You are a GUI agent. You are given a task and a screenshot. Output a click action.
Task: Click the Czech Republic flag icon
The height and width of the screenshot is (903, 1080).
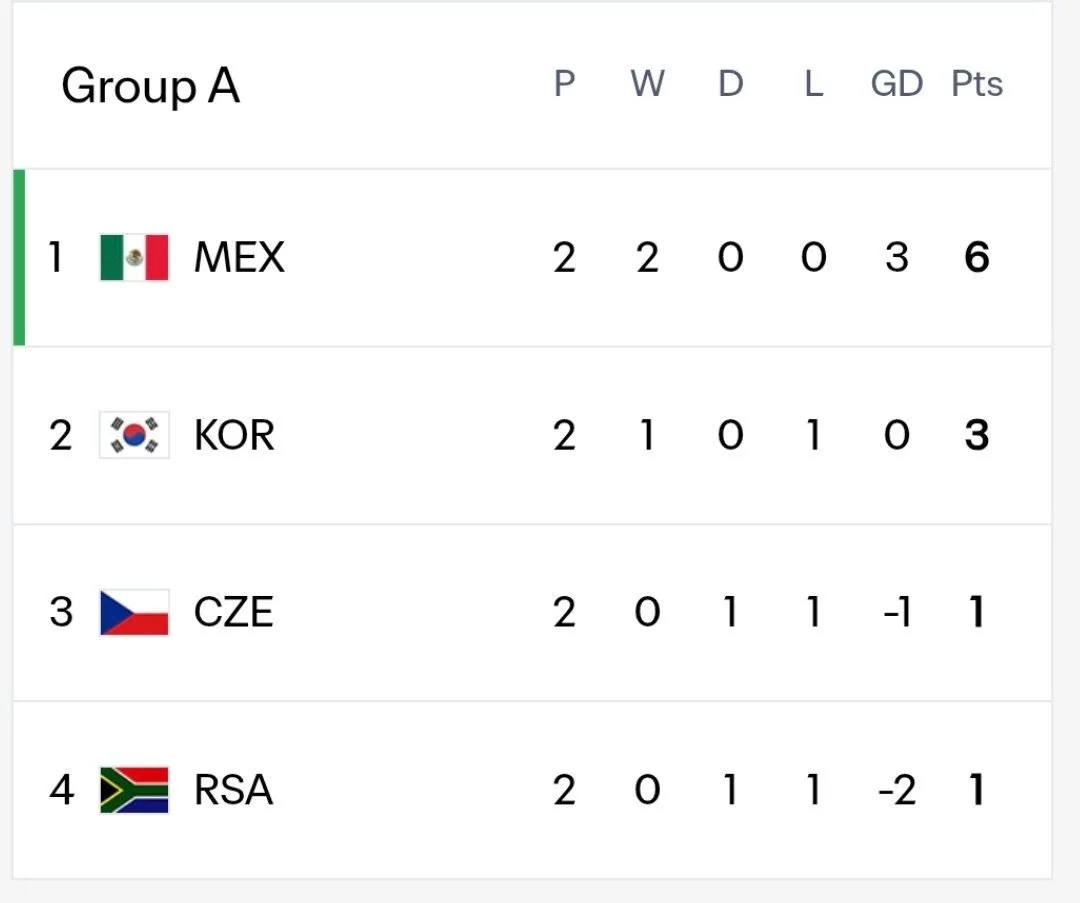pyautogui.click(x=134, y=612)
